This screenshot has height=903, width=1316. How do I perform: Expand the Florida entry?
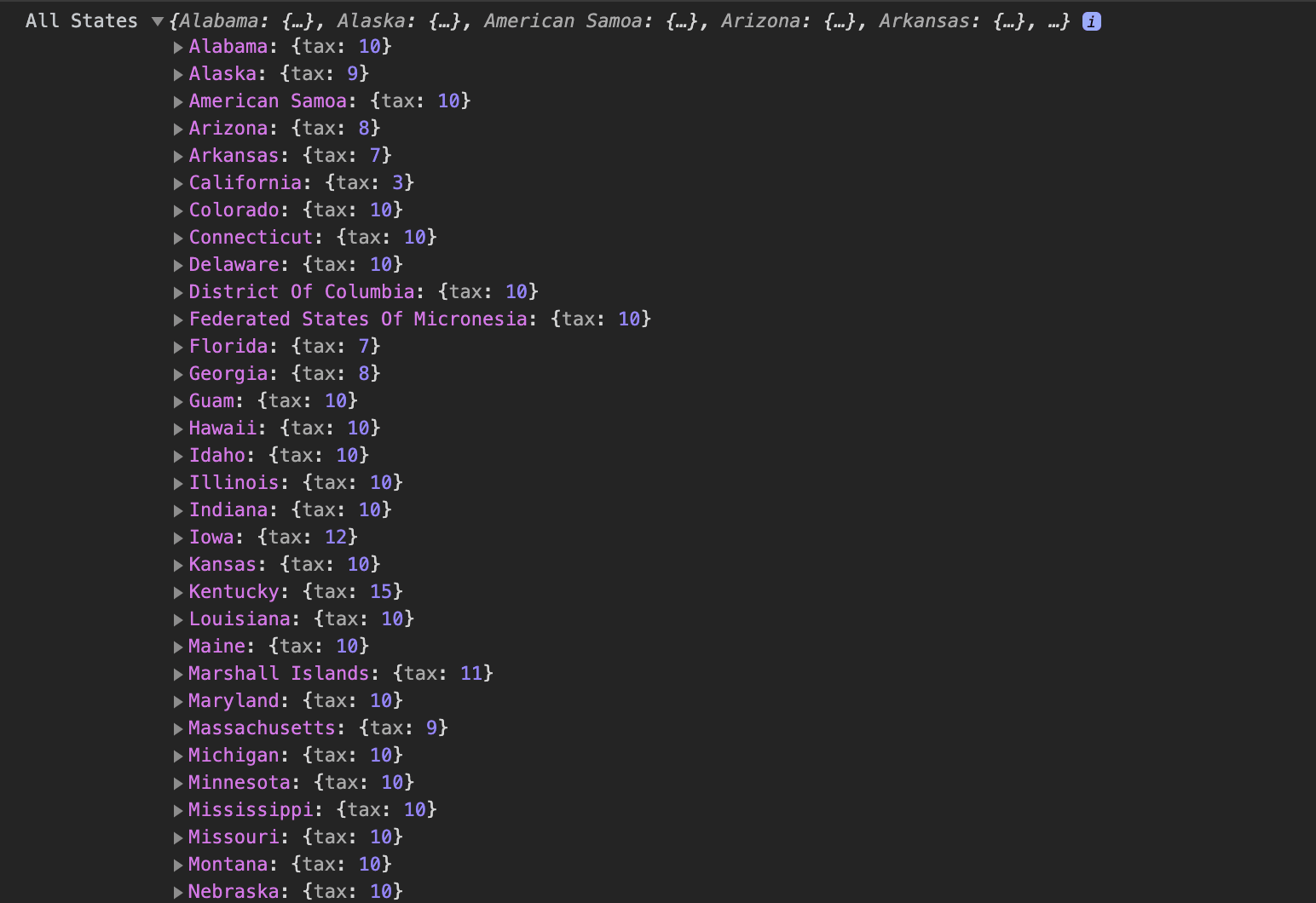[x=178, y=348]
